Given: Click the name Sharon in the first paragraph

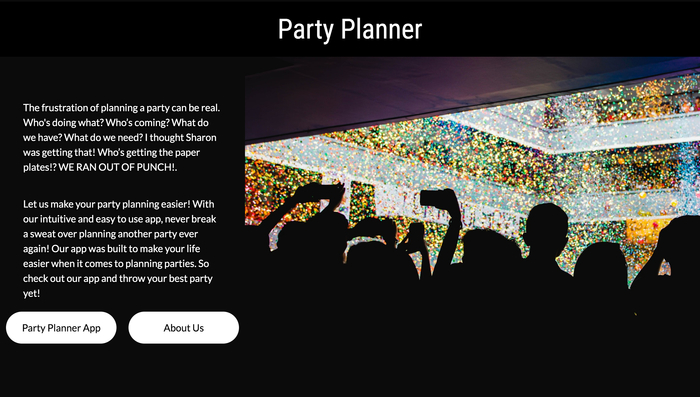Looking at the screenshot, I should click(x=201, y=138).
